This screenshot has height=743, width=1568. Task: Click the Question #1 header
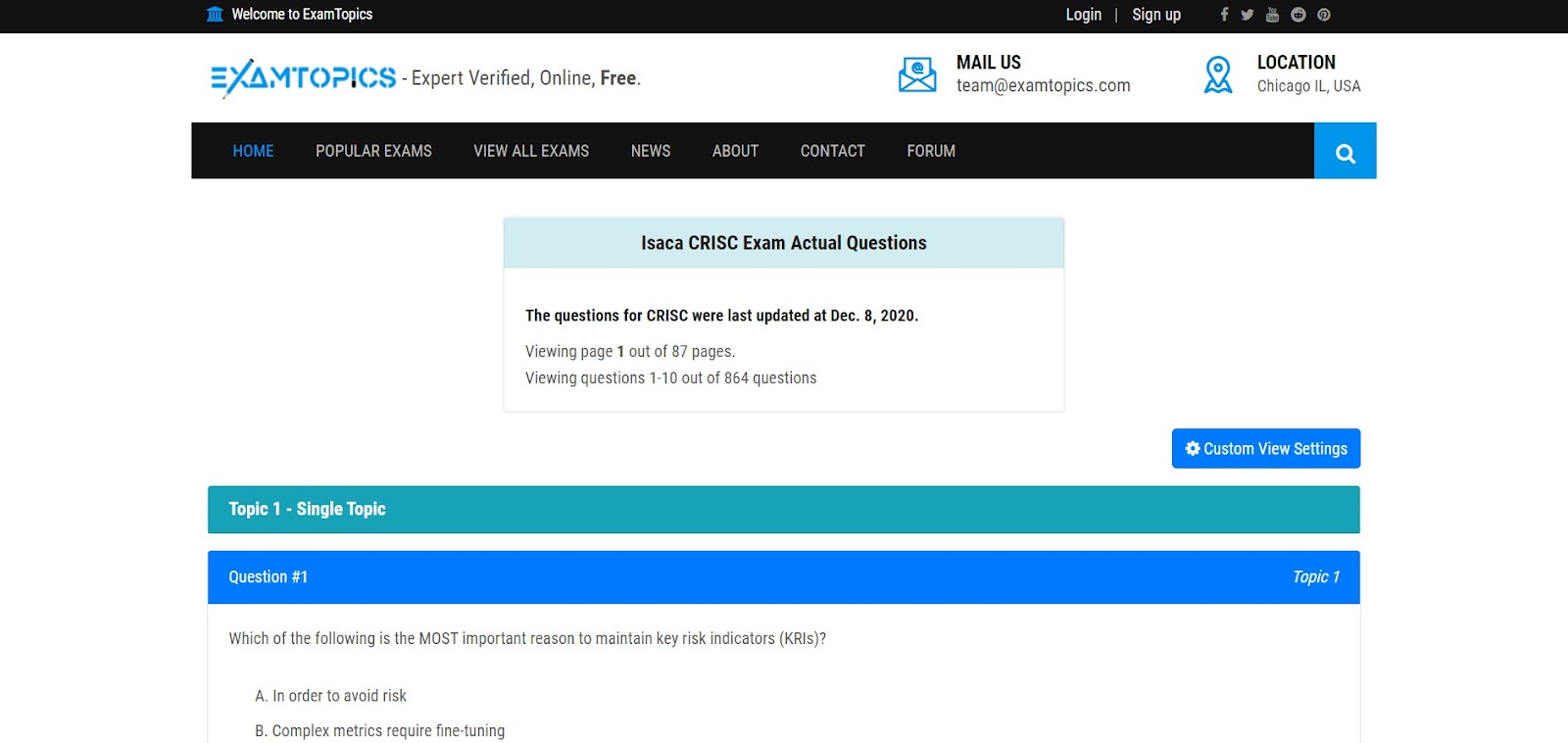784,577
